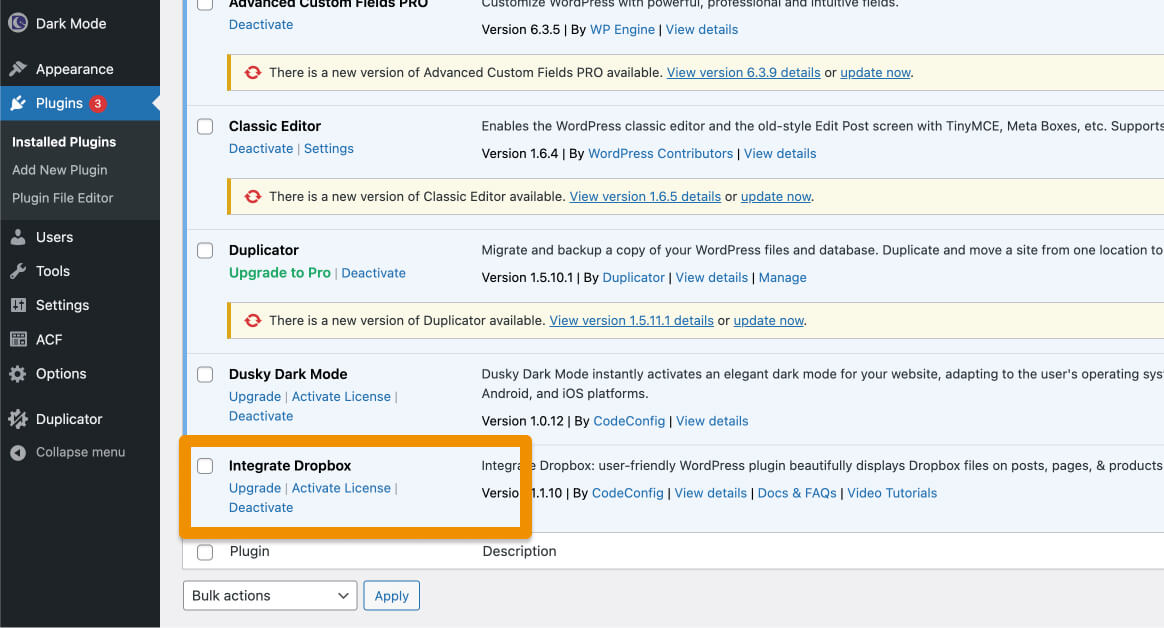Viewport: 1164px width, 628px height.
Task: Click the Users person icon
Action: point(18,238)
